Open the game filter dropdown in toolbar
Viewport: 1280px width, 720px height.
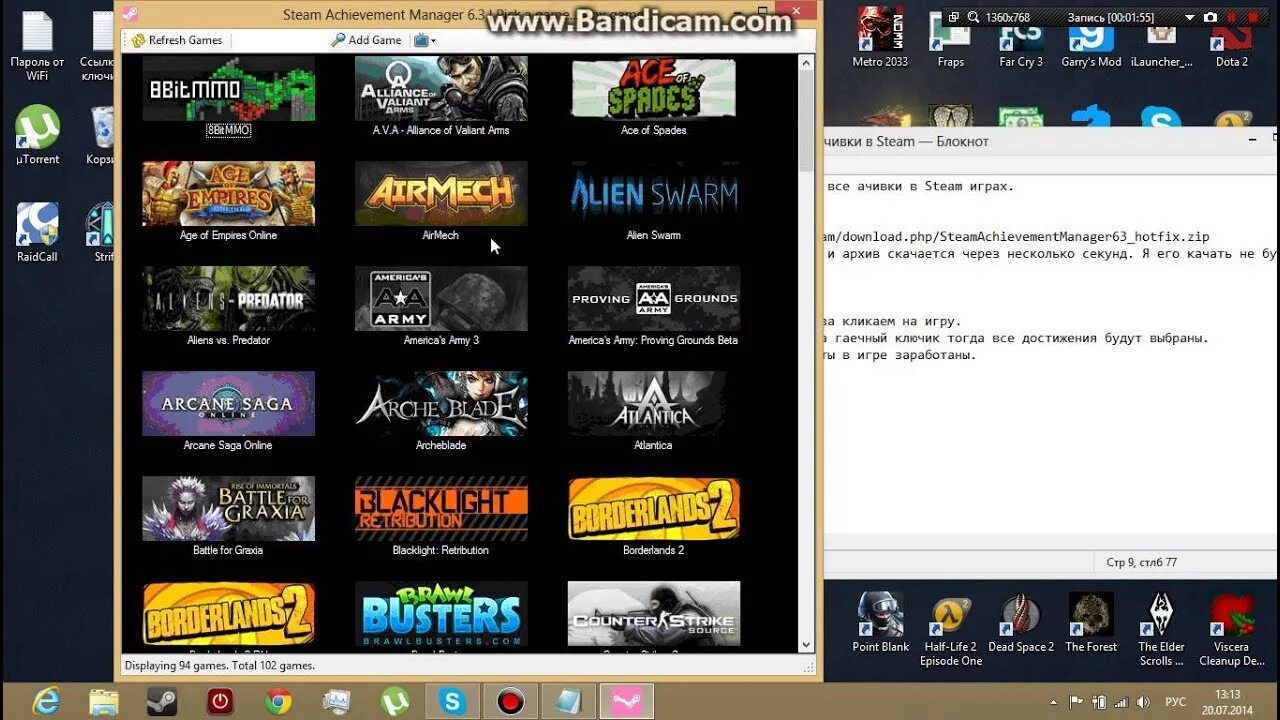click(x=425, y=40)
